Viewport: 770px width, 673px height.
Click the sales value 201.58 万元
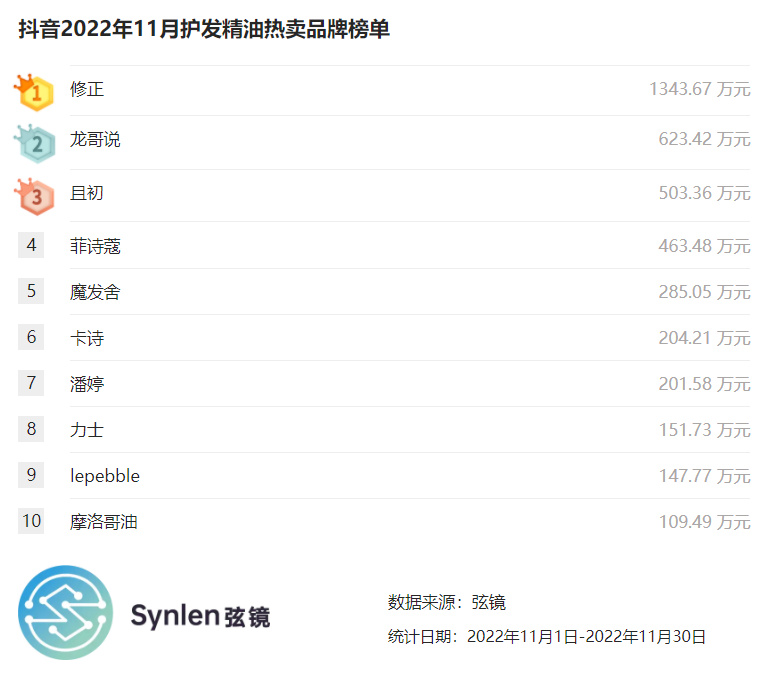point(705,384)
